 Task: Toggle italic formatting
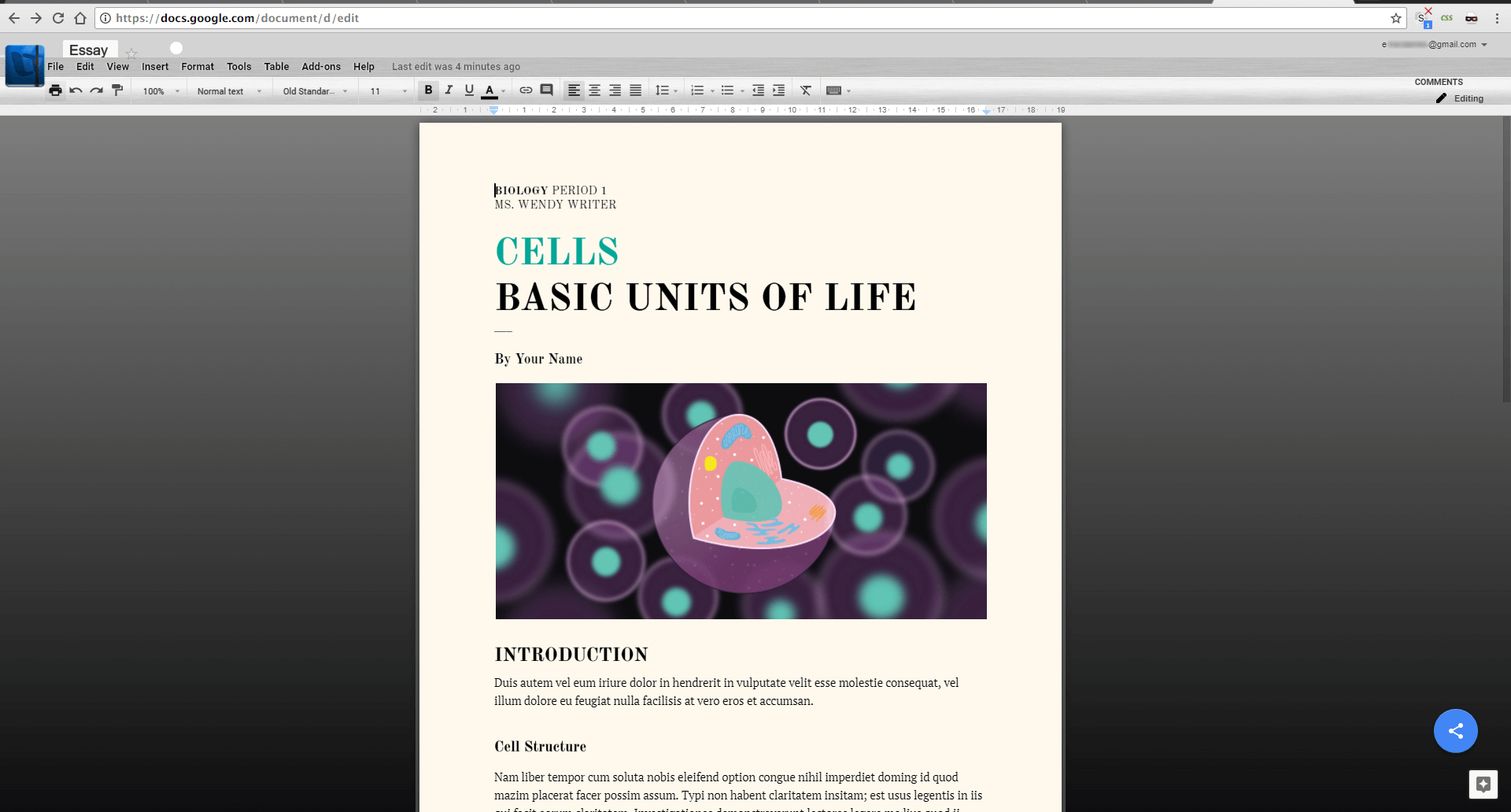click(x=449, y=90)
